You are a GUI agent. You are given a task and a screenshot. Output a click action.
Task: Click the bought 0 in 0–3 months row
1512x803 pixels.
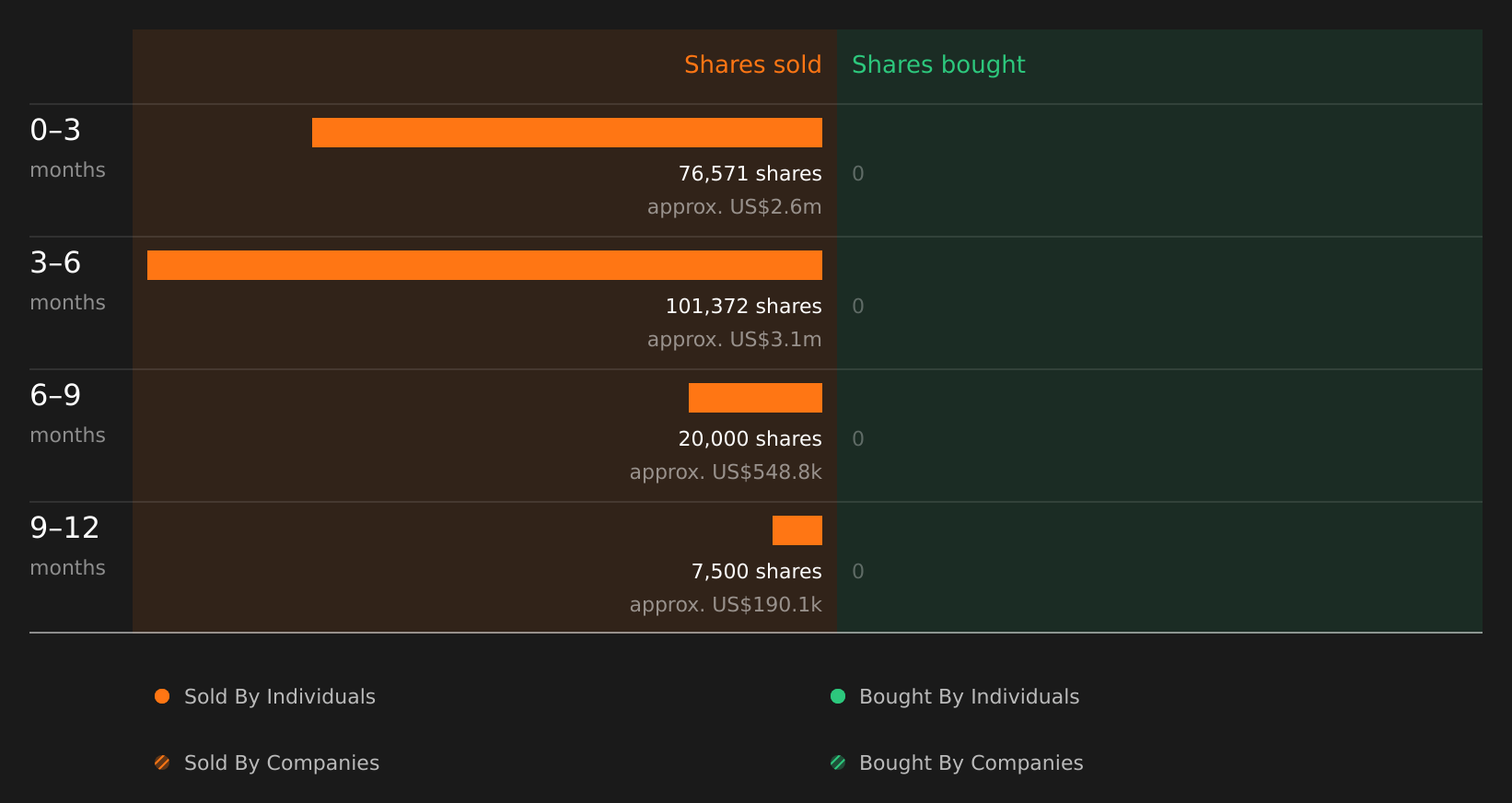[x=858, y=174]
